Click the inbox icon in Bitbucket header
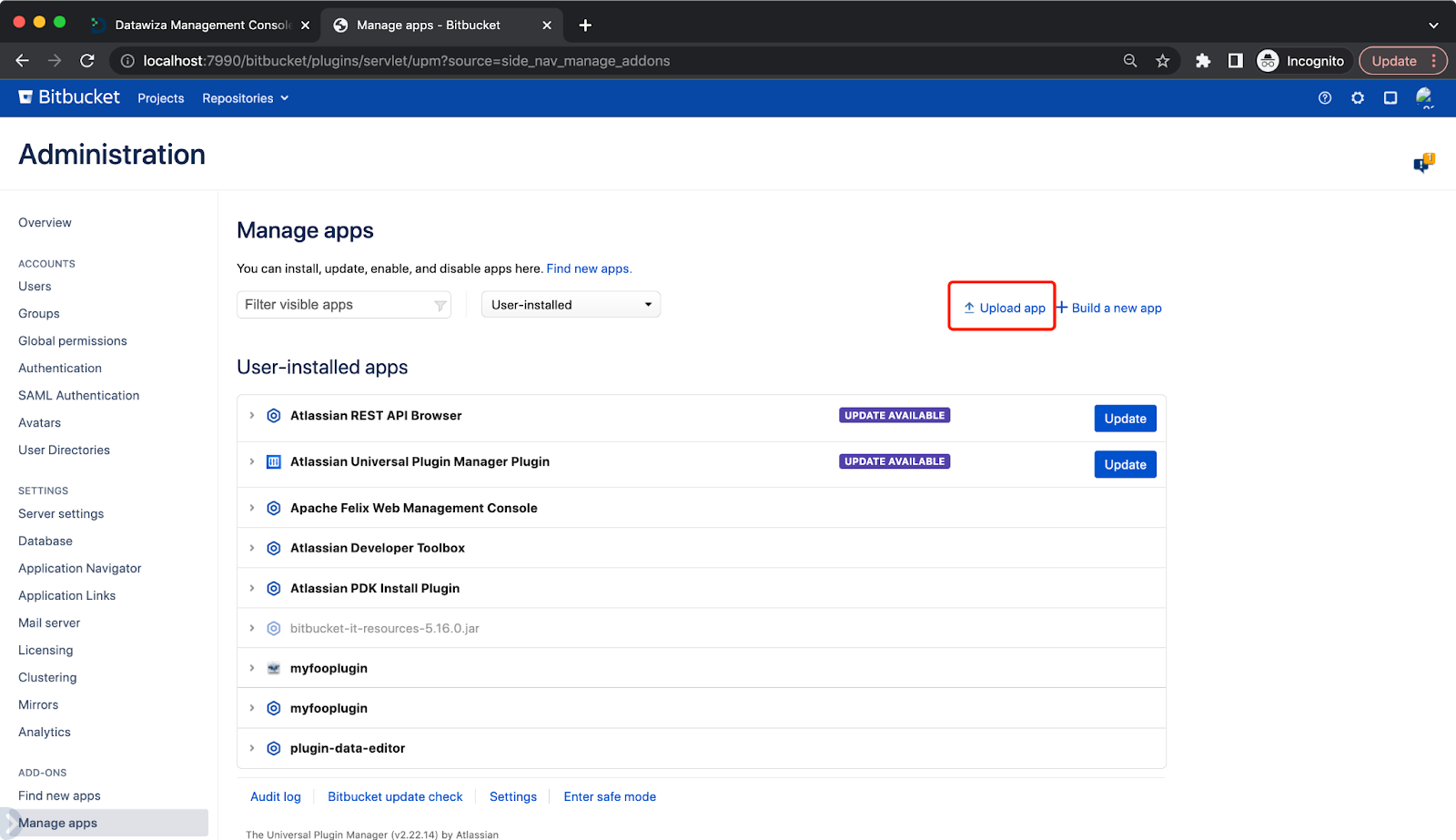The height and width of the screenshot is (840, 1456). [1390, 97]
